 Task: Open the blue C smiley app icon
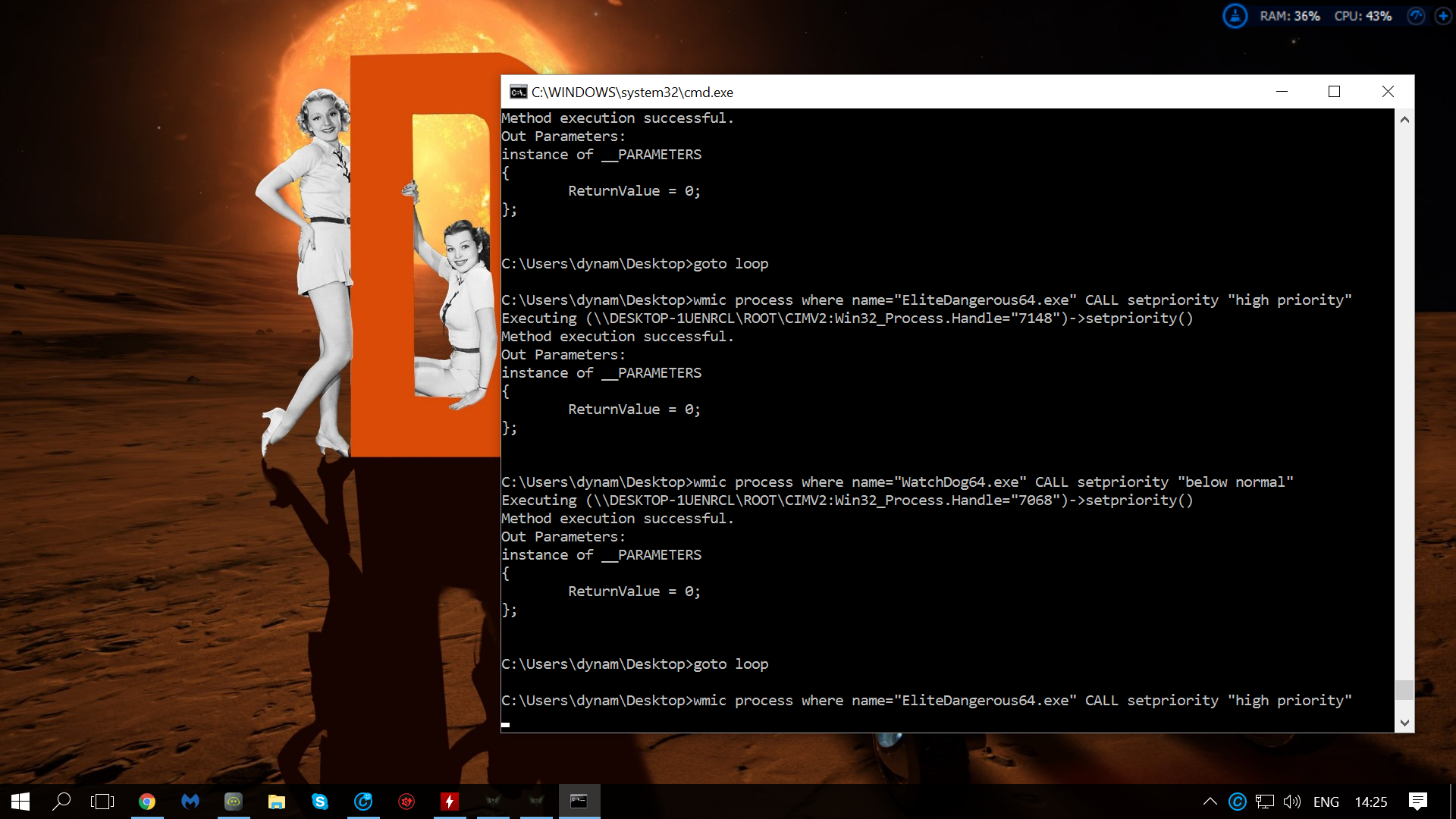[363, 802]
